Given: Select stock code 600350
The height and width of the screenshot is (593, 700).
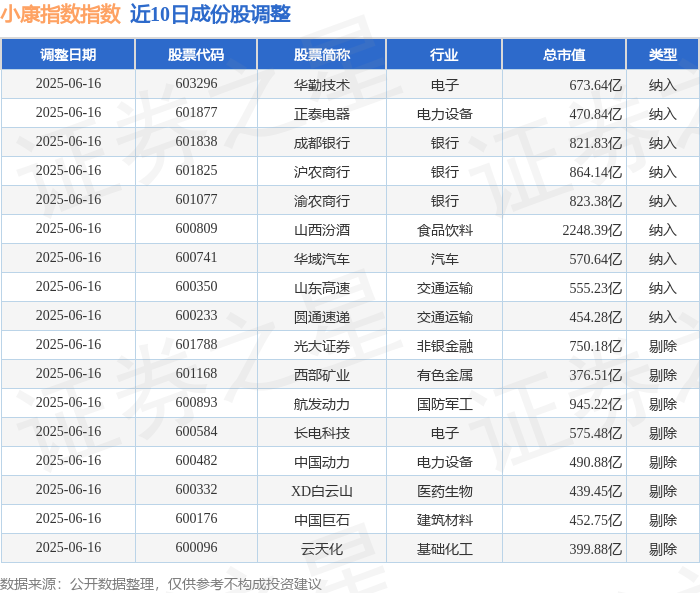Looking at the screenshot, I should pos(196,287).
